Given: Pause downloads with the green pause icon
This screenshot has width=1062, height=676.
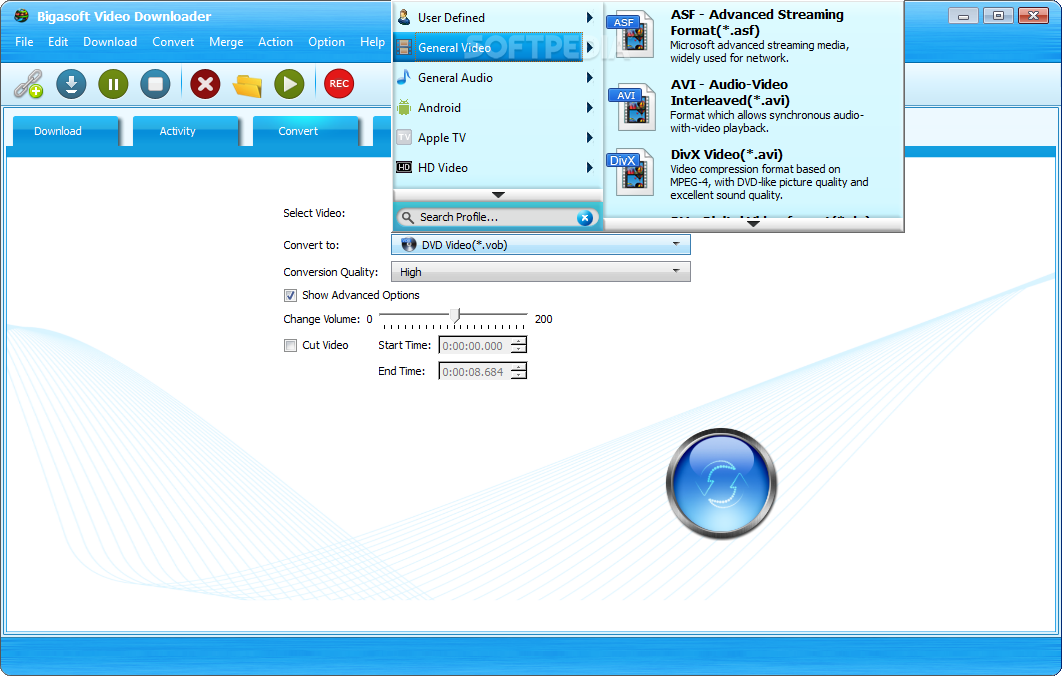Looking at the screenshot, I should tap(113, 84).
